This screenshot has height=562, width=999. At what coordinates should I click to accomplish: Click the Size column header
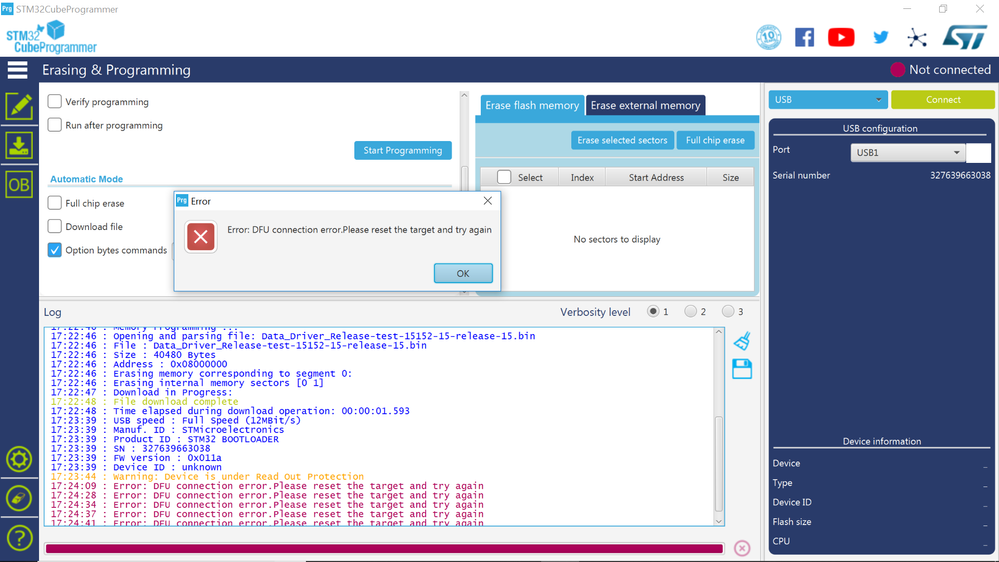tap(731, 177)
